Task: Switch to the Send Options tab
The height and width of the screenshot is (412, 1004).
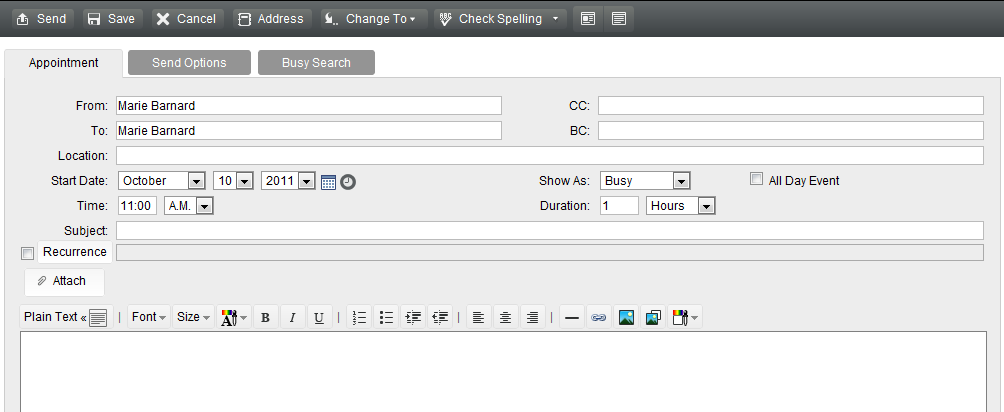Action: pos(189,63)
